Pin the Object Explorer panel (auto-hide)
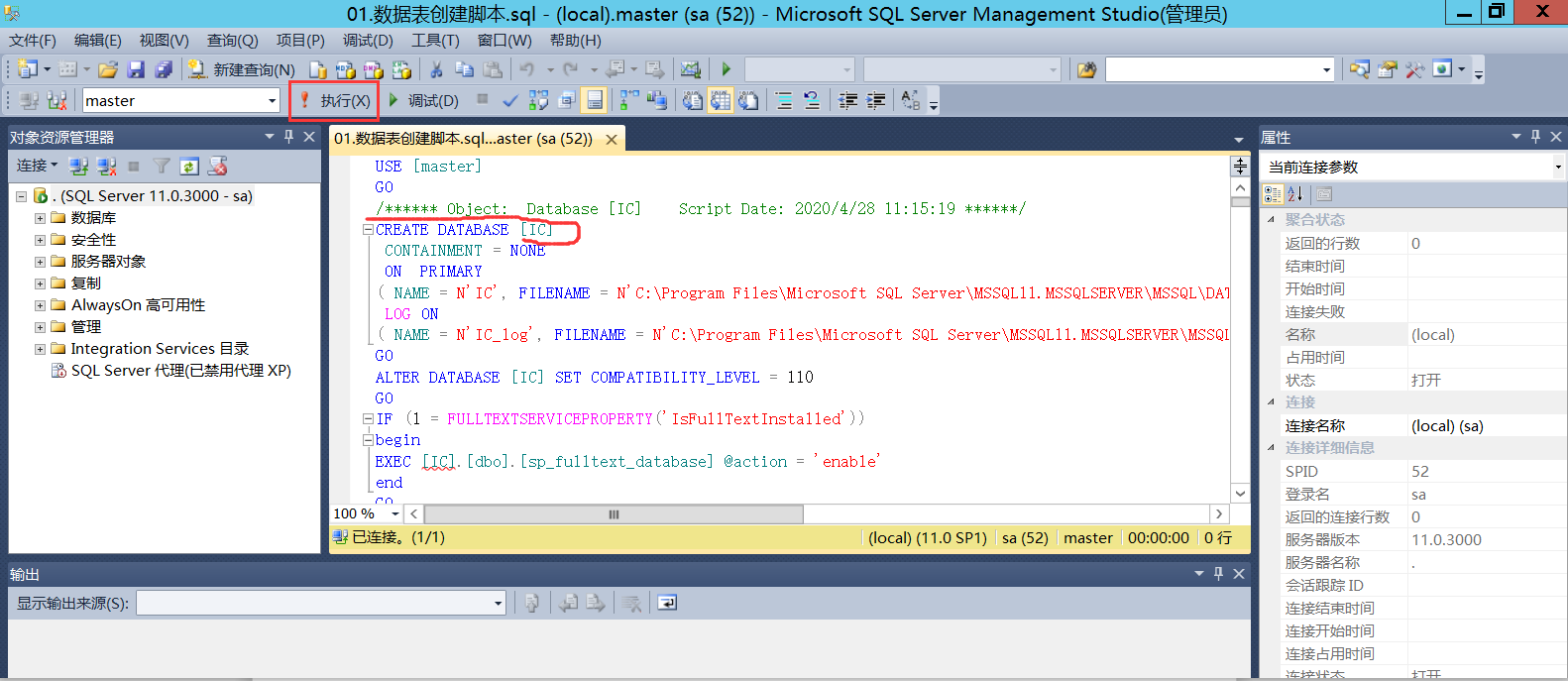Image resolution: width=1568 pixels, height=681 pixels. coord(289,137)
